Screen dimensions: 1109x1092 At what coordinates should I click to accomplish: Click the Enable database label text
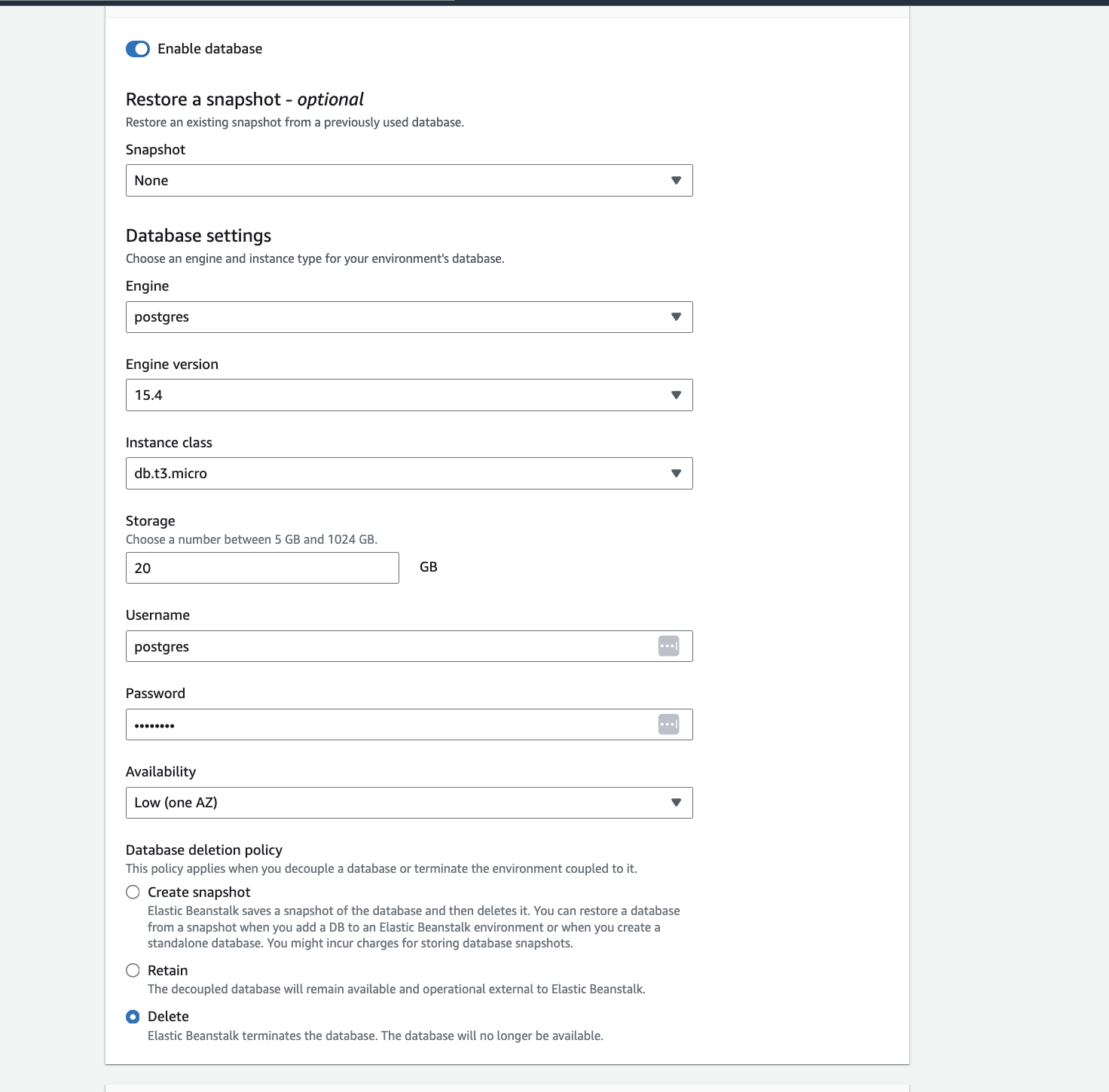(x=210, y=49)
